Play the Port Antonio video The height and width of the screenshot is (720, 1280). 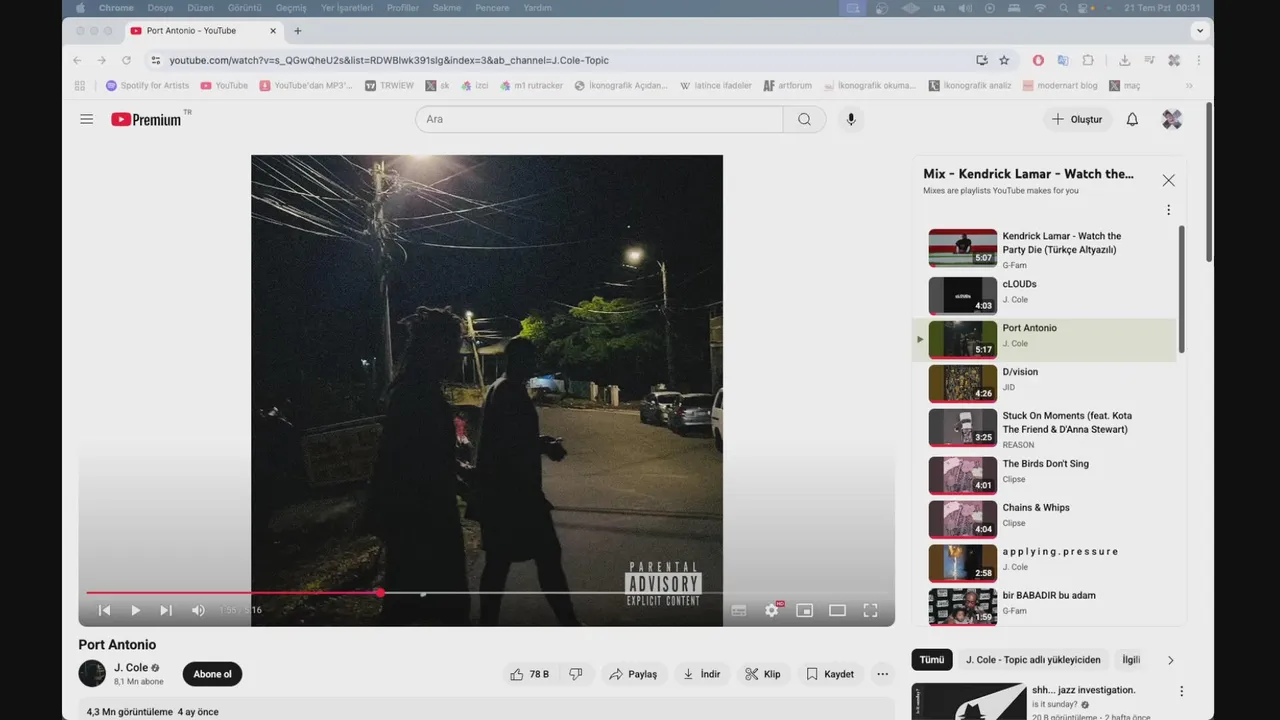click(x=136, y=610)
